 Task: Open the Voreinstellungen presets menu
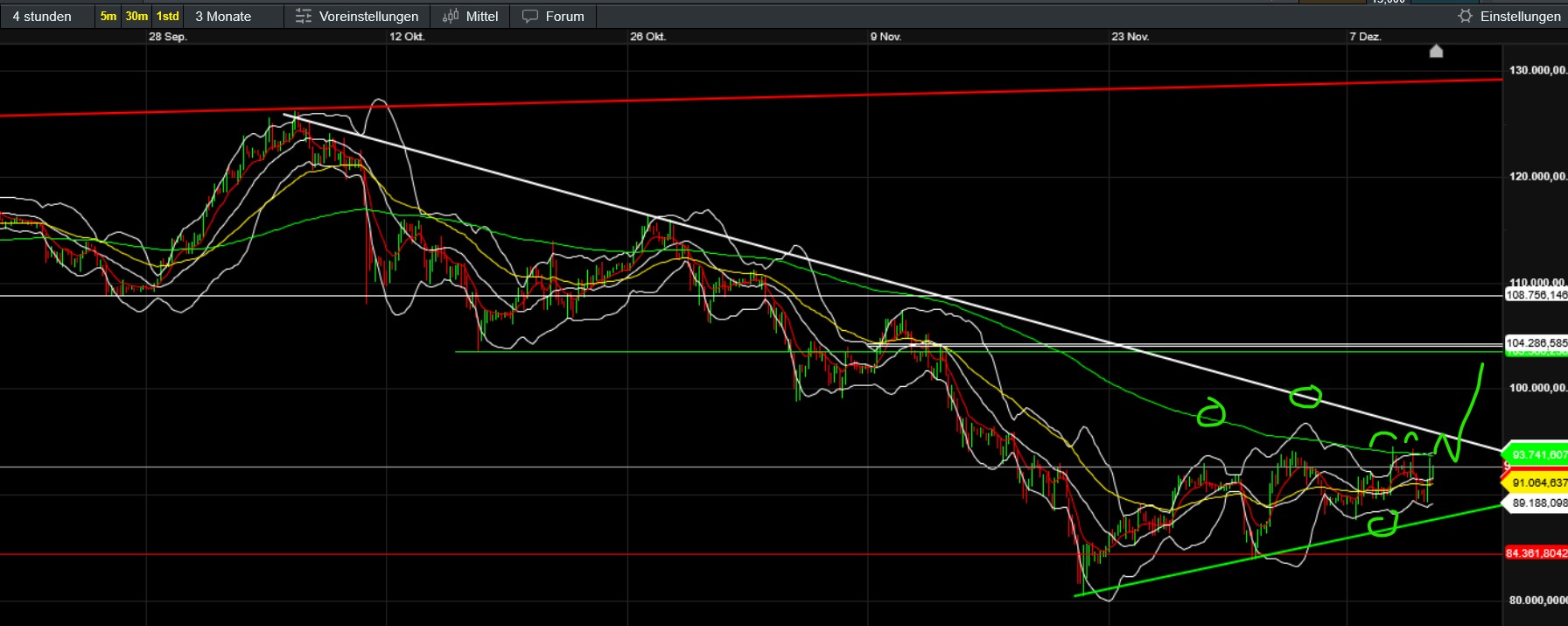coord(368,17)
